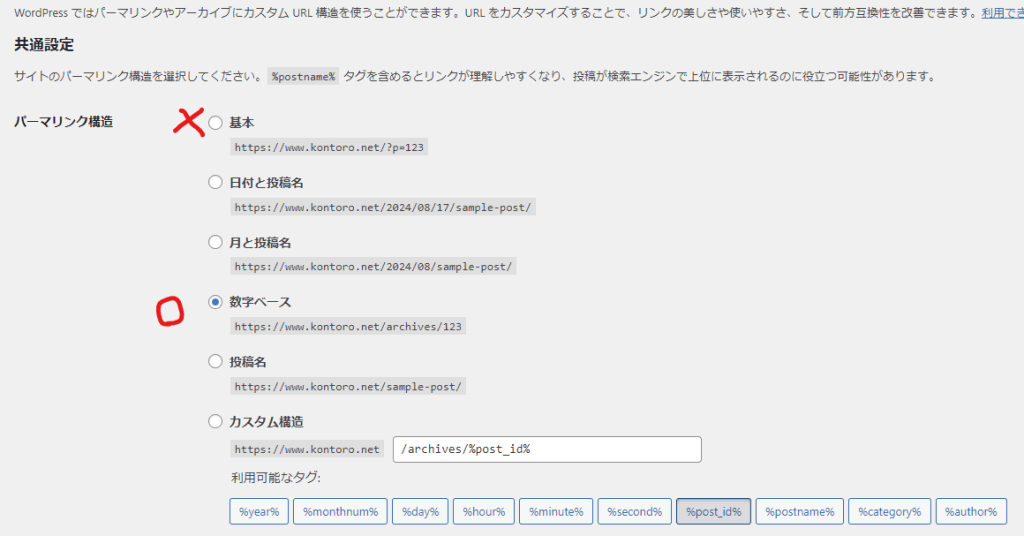This screenshot has height=536, width=1024.
Task: Insert the %year% tag
Action: pyautogui.click(x=259, y=511)
